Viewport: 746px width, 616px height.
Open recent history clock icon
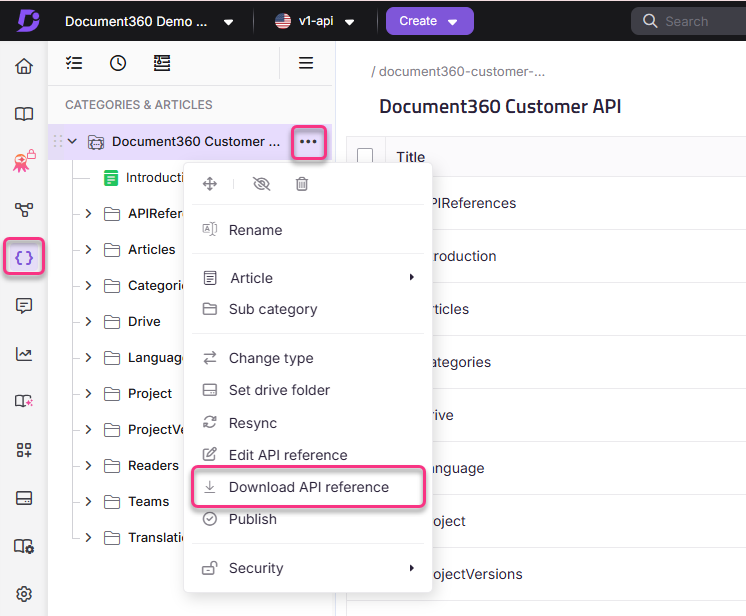(x=118, y=63)
